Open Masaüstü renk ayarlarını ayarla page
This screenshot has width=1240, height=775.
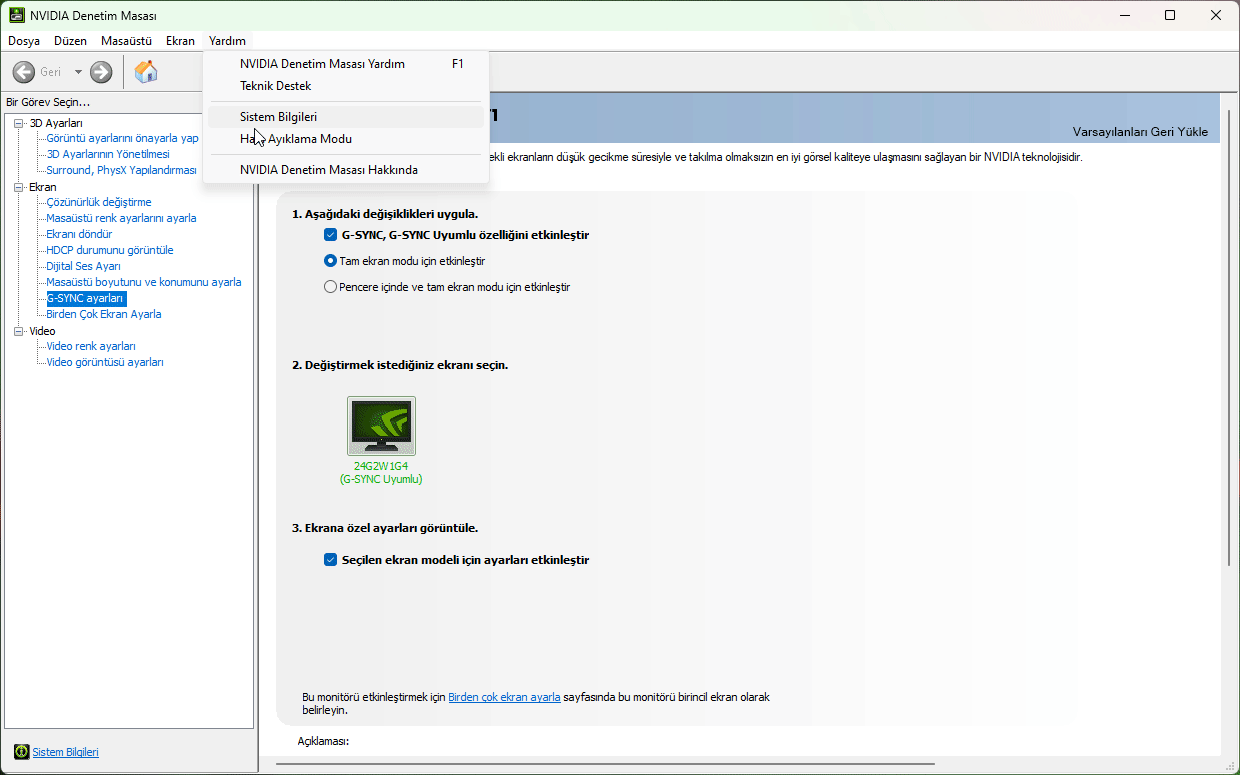click(x=121, y=218)
